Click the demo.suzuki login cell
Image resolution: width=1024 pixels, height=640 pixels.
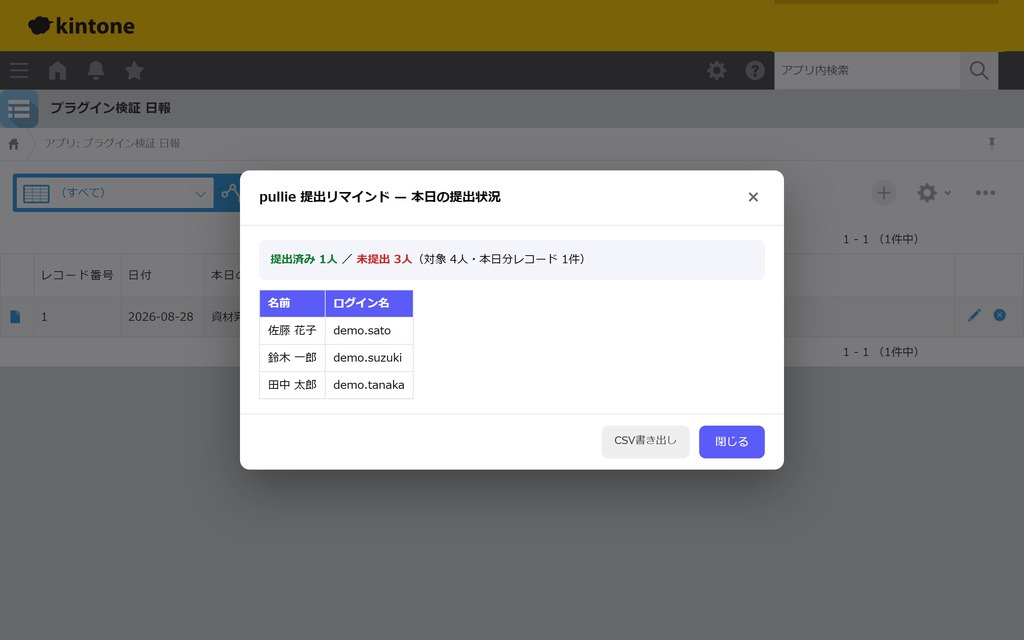[369, 358]
